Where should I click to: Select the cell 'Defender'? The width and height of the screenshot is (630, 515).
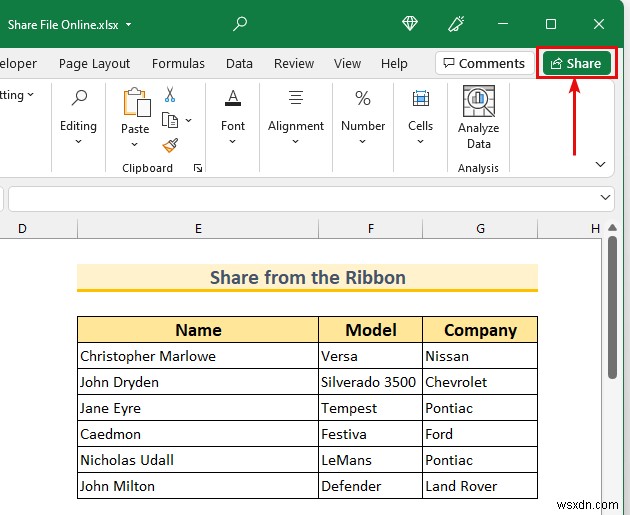pos(370,486)
